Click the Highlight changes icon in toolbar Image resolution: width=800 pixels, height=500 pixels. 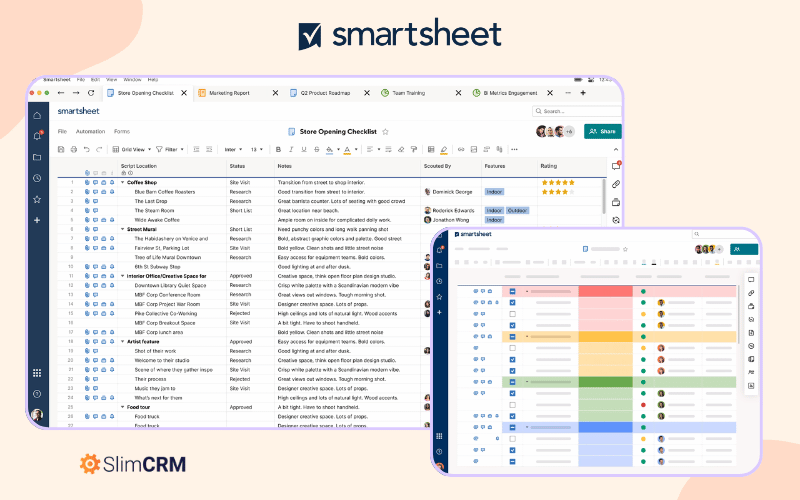(444, 149)
